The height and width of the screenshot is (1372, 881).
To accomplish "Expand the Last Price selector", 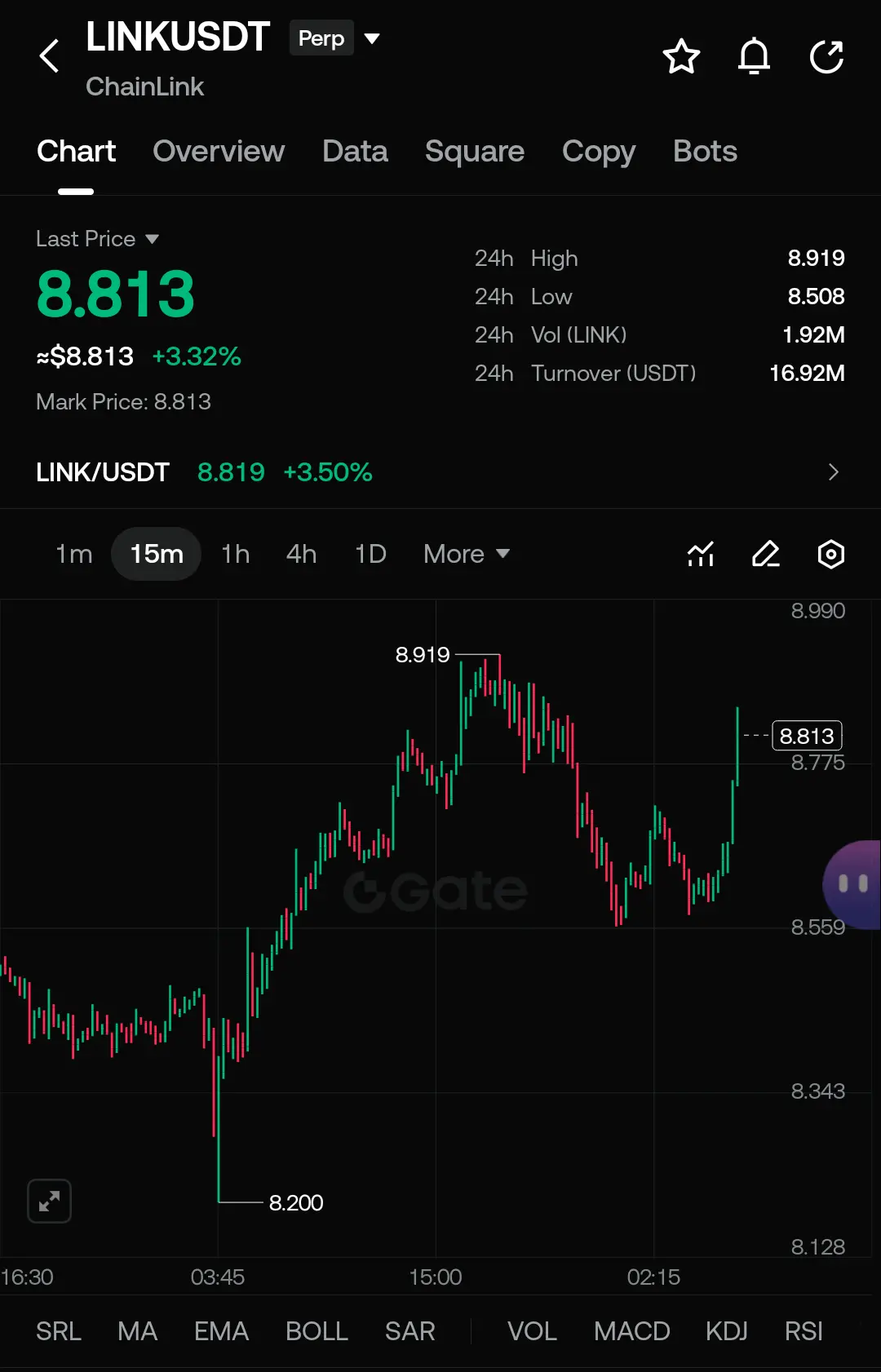I will click(97, 239).
